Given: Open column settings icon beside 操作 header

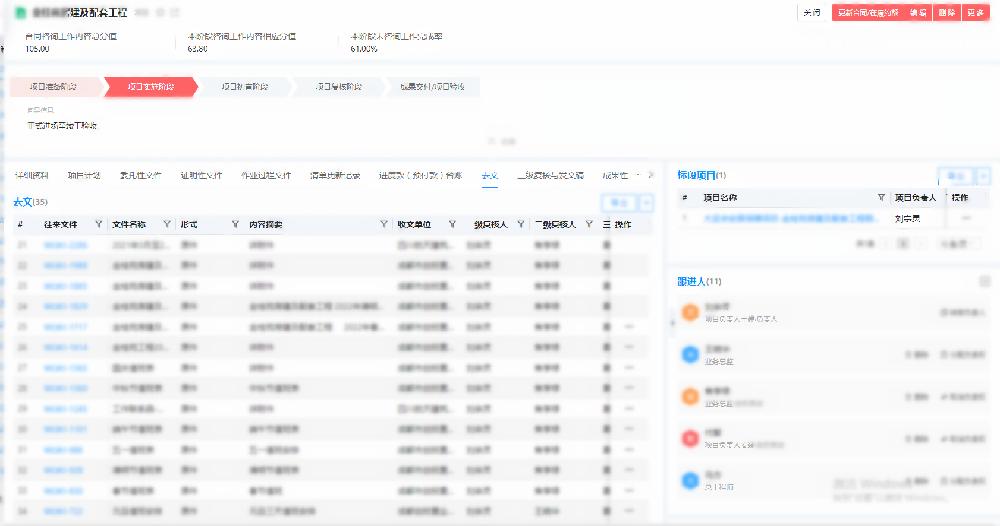Looking at the screenshot, I should point(607,224).
